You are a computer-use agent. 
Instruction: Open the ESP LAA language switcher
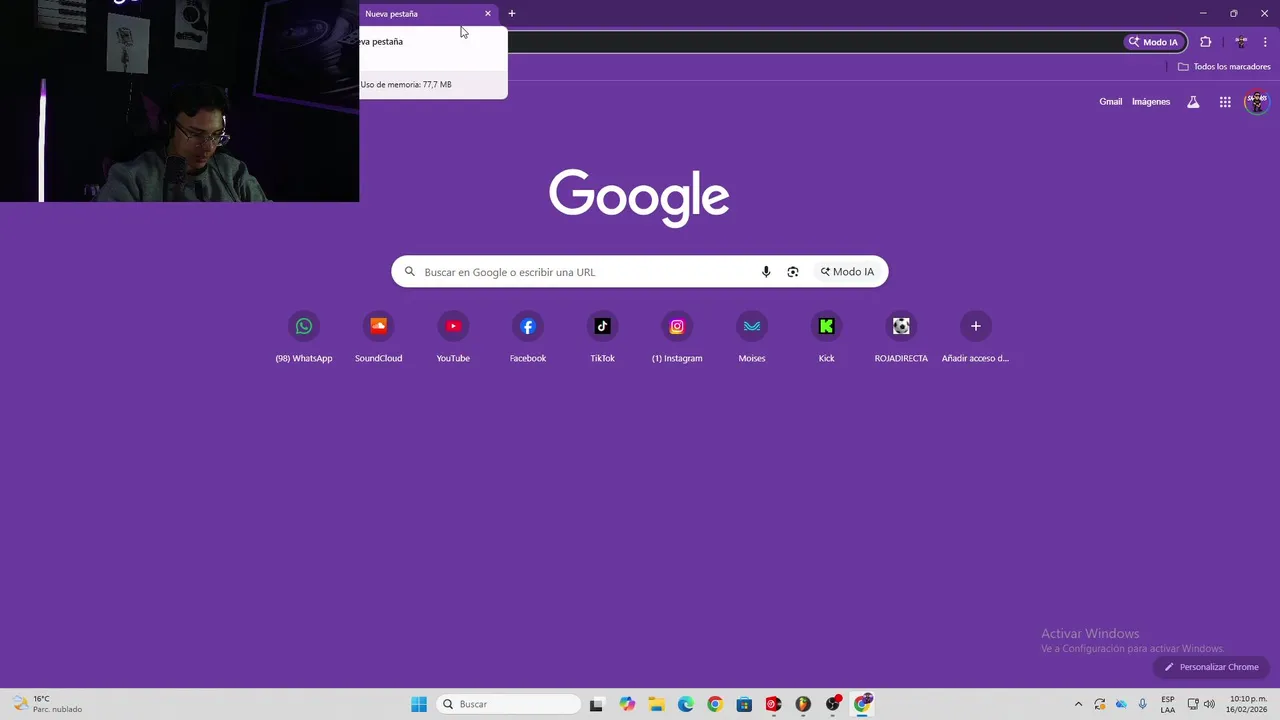1168,704
